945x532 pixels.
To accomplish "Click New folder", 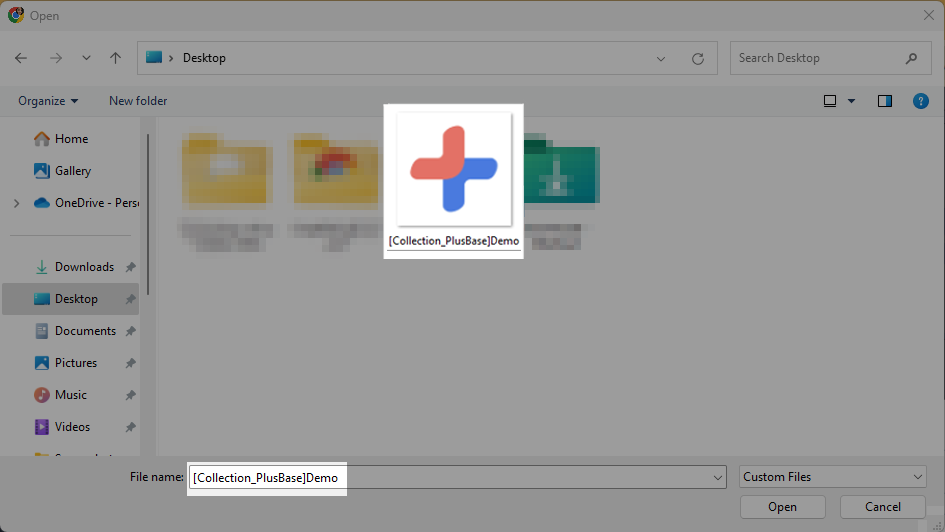I will click(138, 101).
